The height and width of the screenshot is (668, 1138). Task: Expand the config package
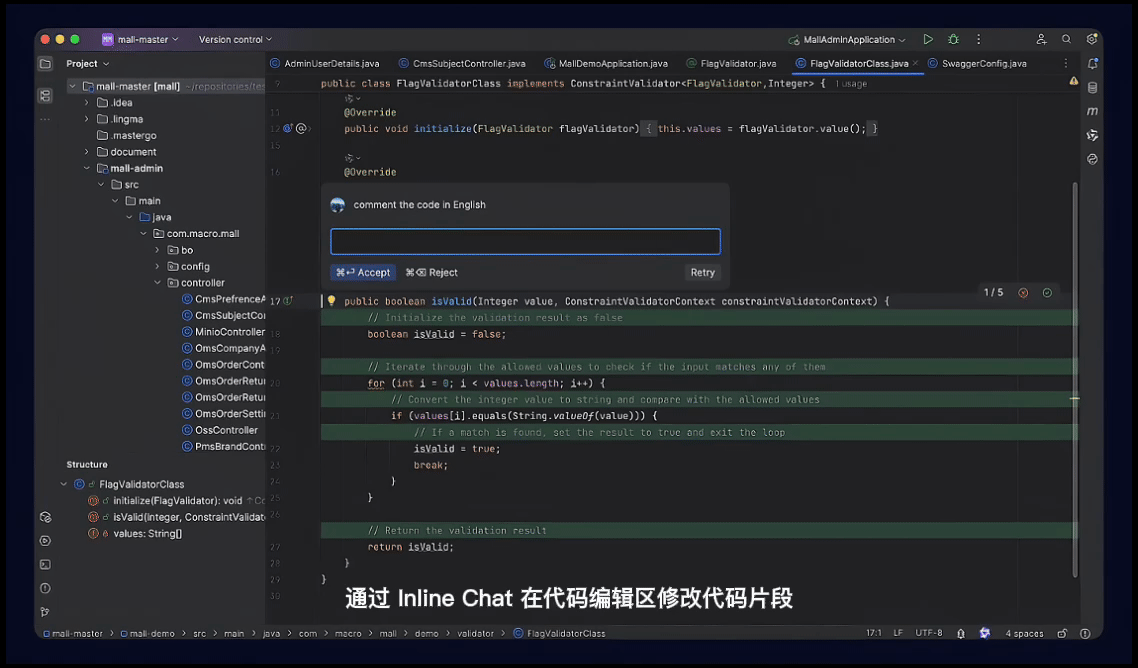pyautogui.click(x=157, y=266)
